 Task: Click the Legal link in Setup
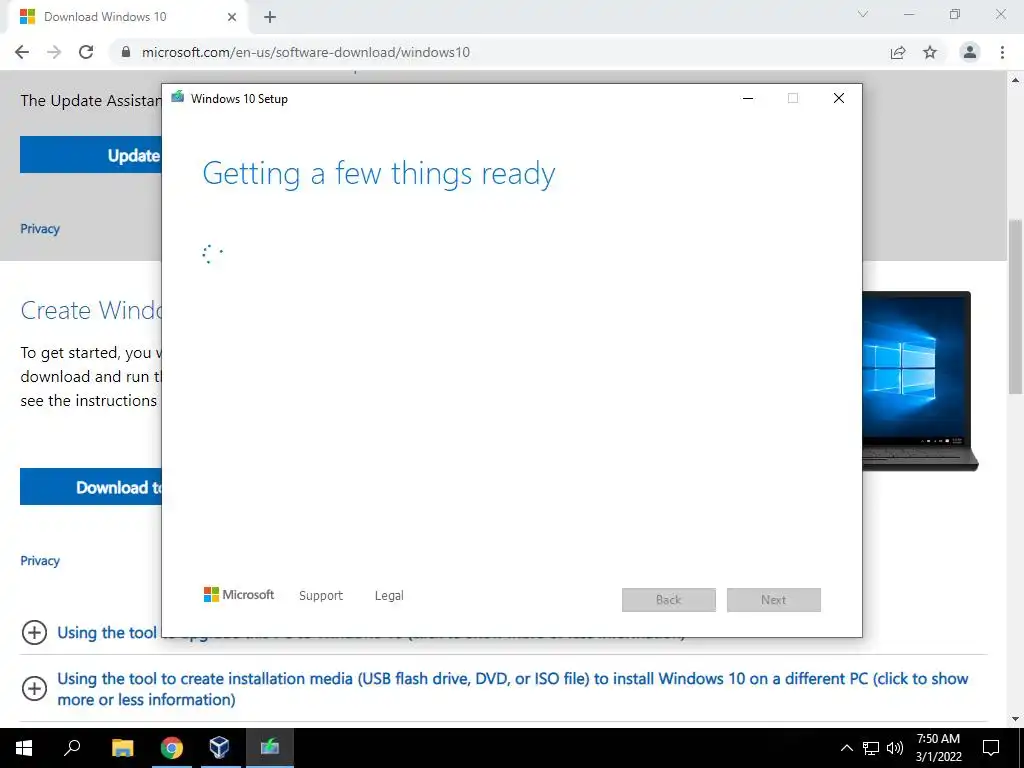click(389, 596)
